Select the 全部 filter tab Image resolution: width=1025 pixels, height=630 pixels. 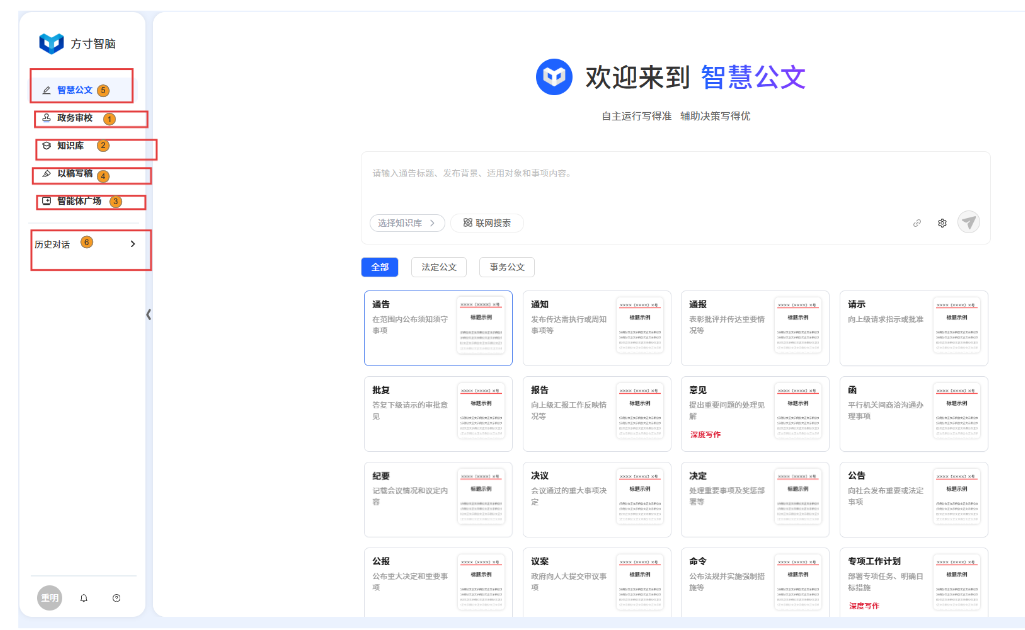(379, 267)
